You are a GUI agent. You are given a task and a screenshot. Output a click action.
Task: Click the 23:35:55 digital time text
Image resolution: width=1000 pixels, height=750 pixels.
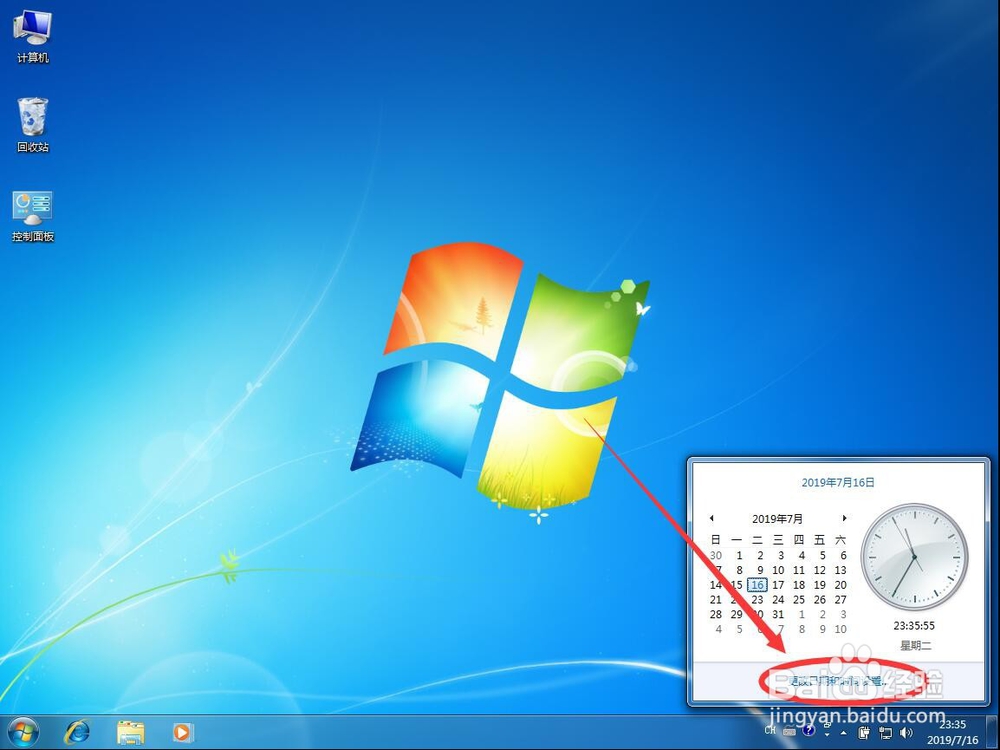(914, 626)
